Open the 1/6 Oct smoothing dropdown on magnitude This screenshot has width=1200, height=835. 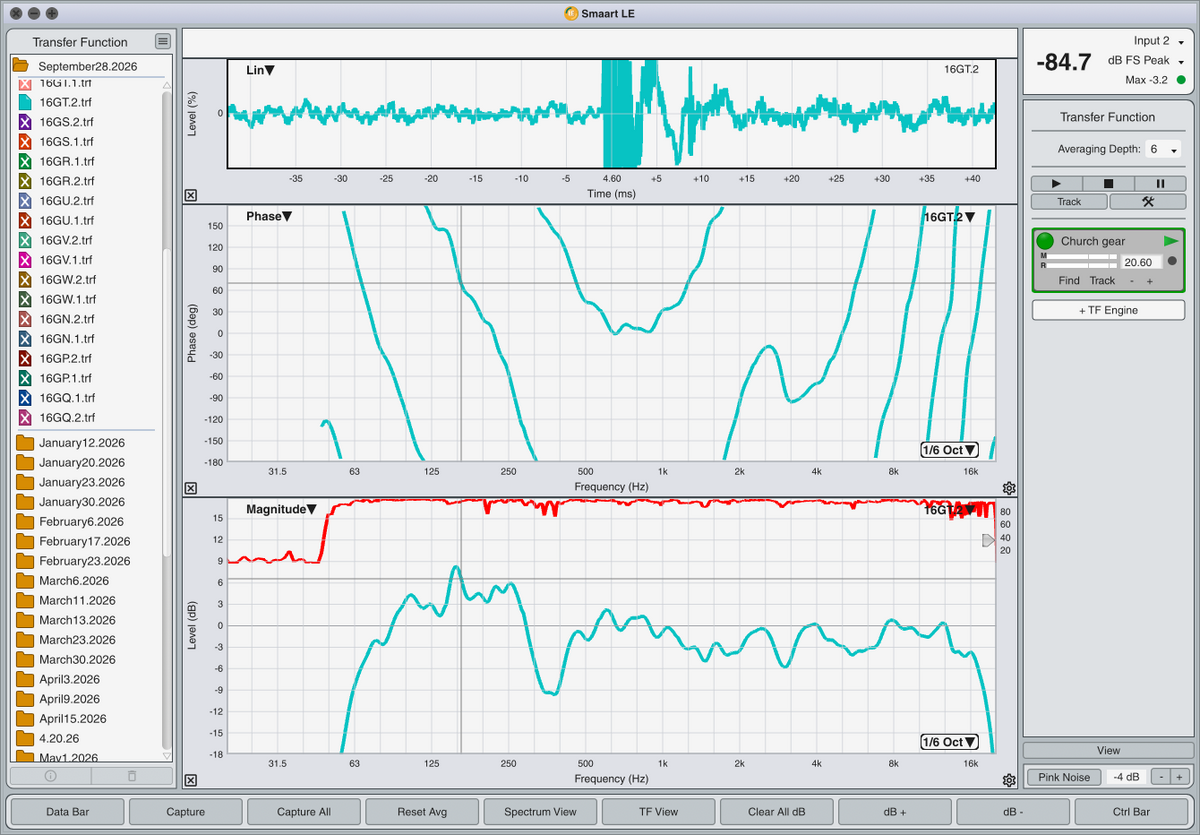coord(947,742)
